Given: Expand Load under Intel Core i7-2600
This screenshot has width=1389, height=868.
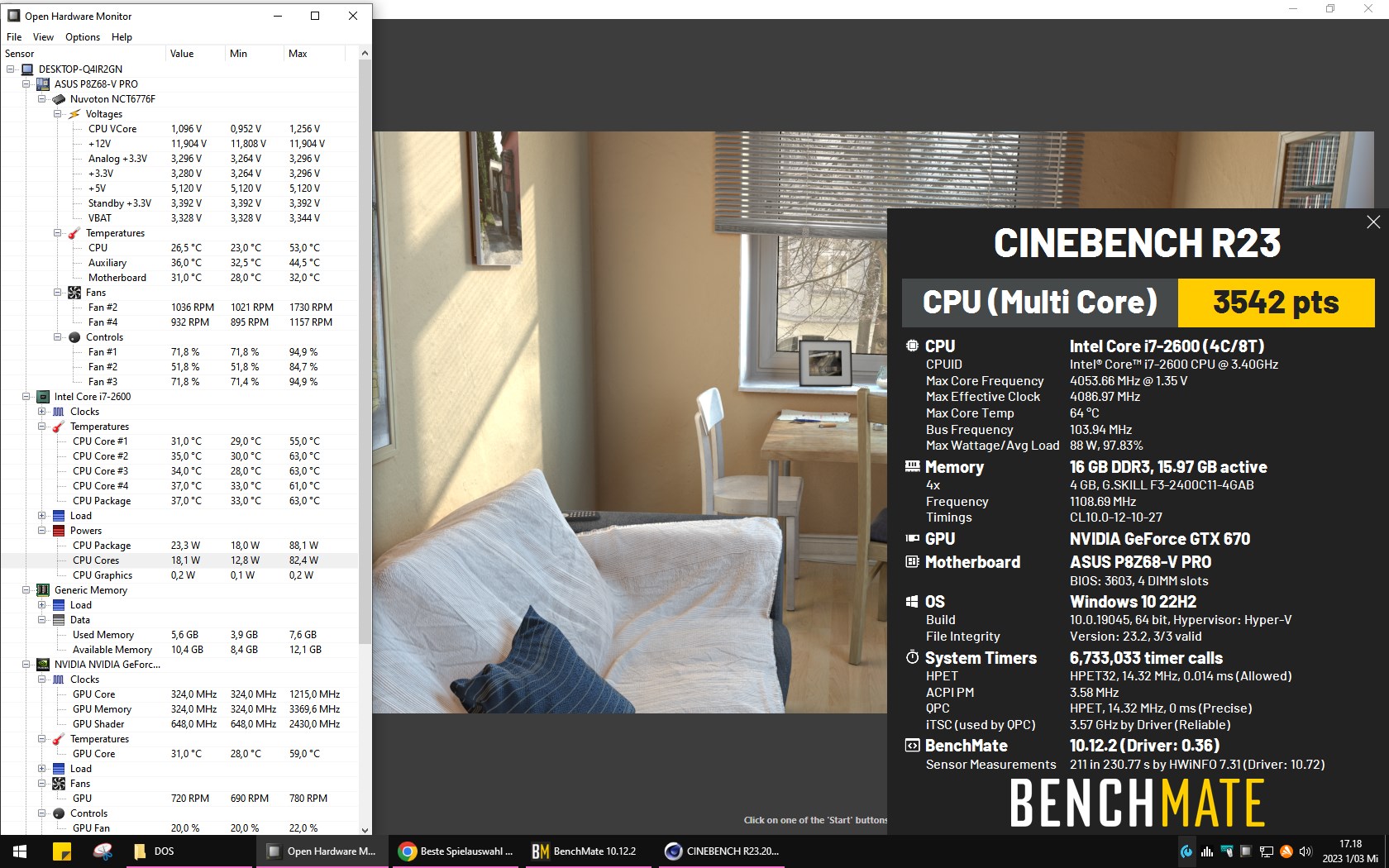Looking at the screenshot, I should [x=42, y=516].
